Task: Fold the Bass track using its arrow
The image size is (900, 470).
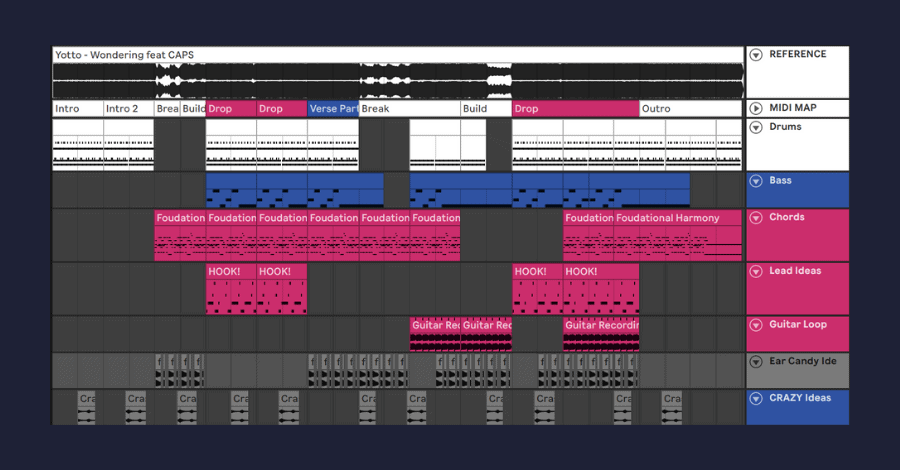Action: tap(756, 181)
